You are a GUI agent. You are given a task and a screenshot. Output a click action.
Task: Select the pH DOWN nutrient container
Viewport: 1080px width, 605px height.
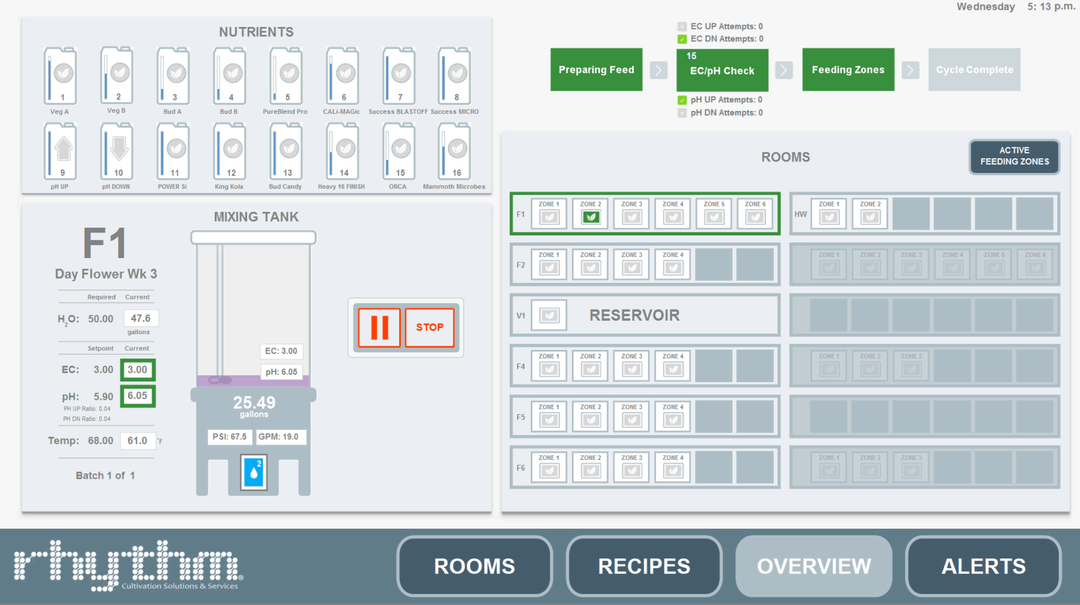tap(115, 152)
